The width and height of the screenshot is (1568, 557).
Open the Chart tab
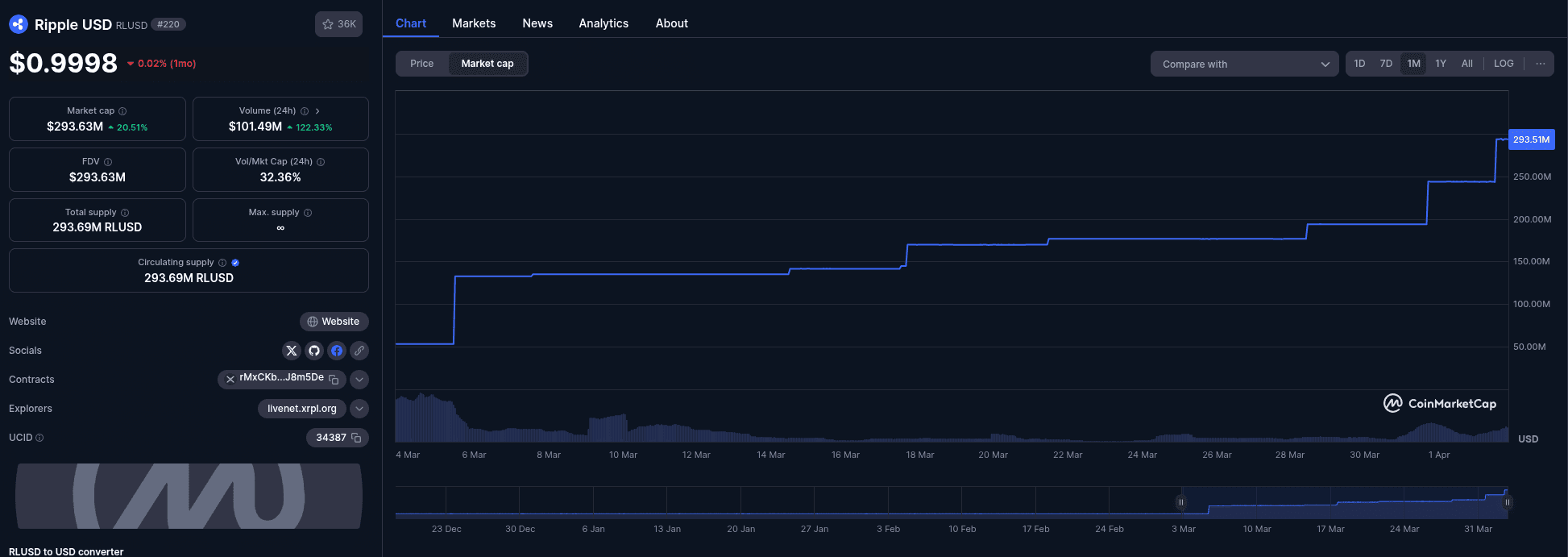click(x=411, y=23)
